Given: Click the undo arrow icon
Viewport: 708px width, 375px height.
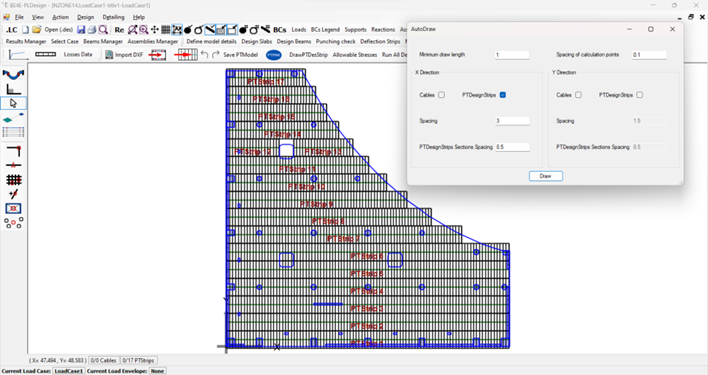Looking at the screenshot, I should click(205, 55).
